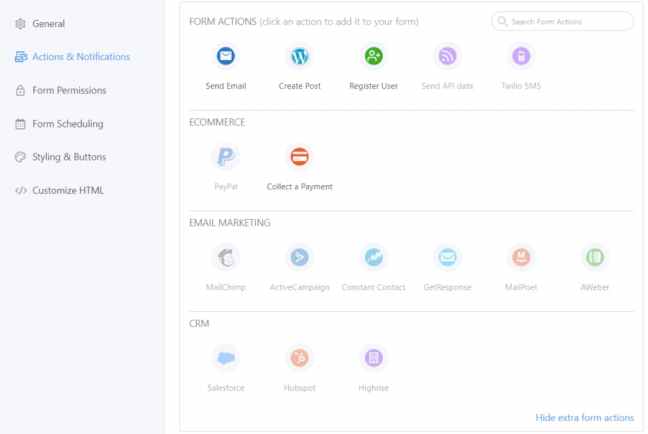
Task: Click the Hubspot CRM icon
Action: [299, 358]
